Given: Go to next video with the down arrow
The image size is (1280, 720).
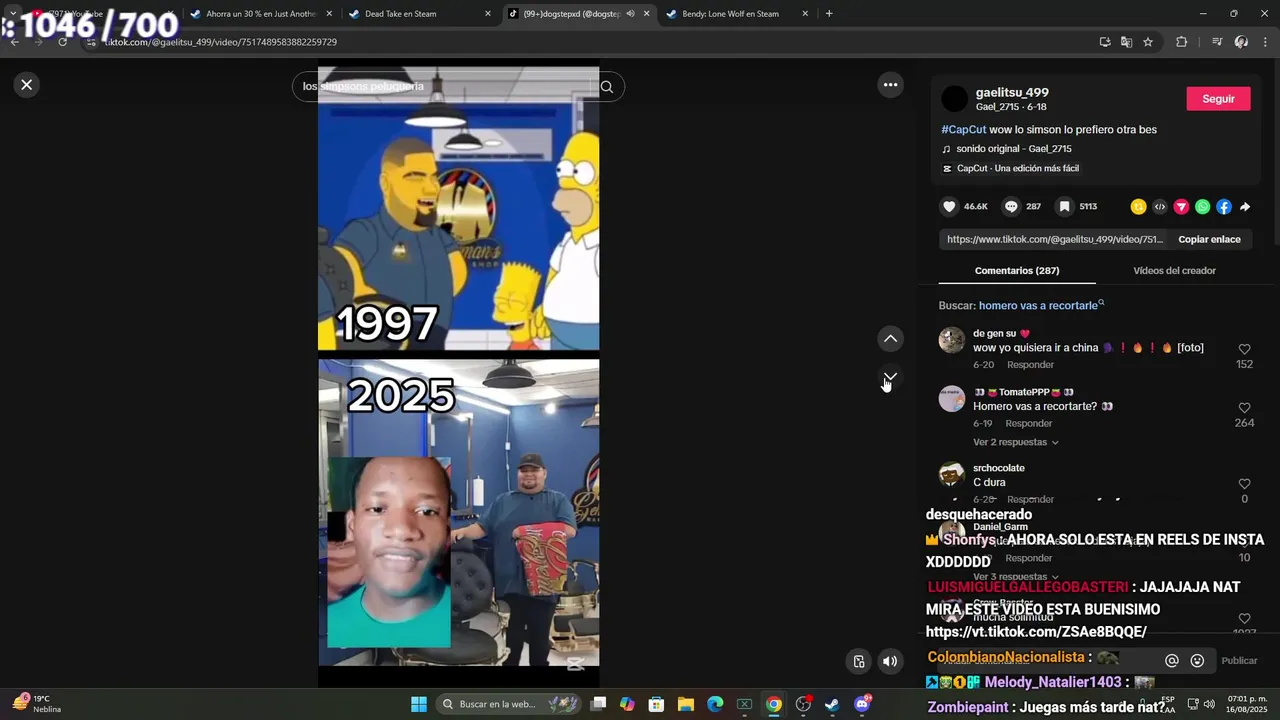Looking at the screenshot, I should [x=890, y=377].
